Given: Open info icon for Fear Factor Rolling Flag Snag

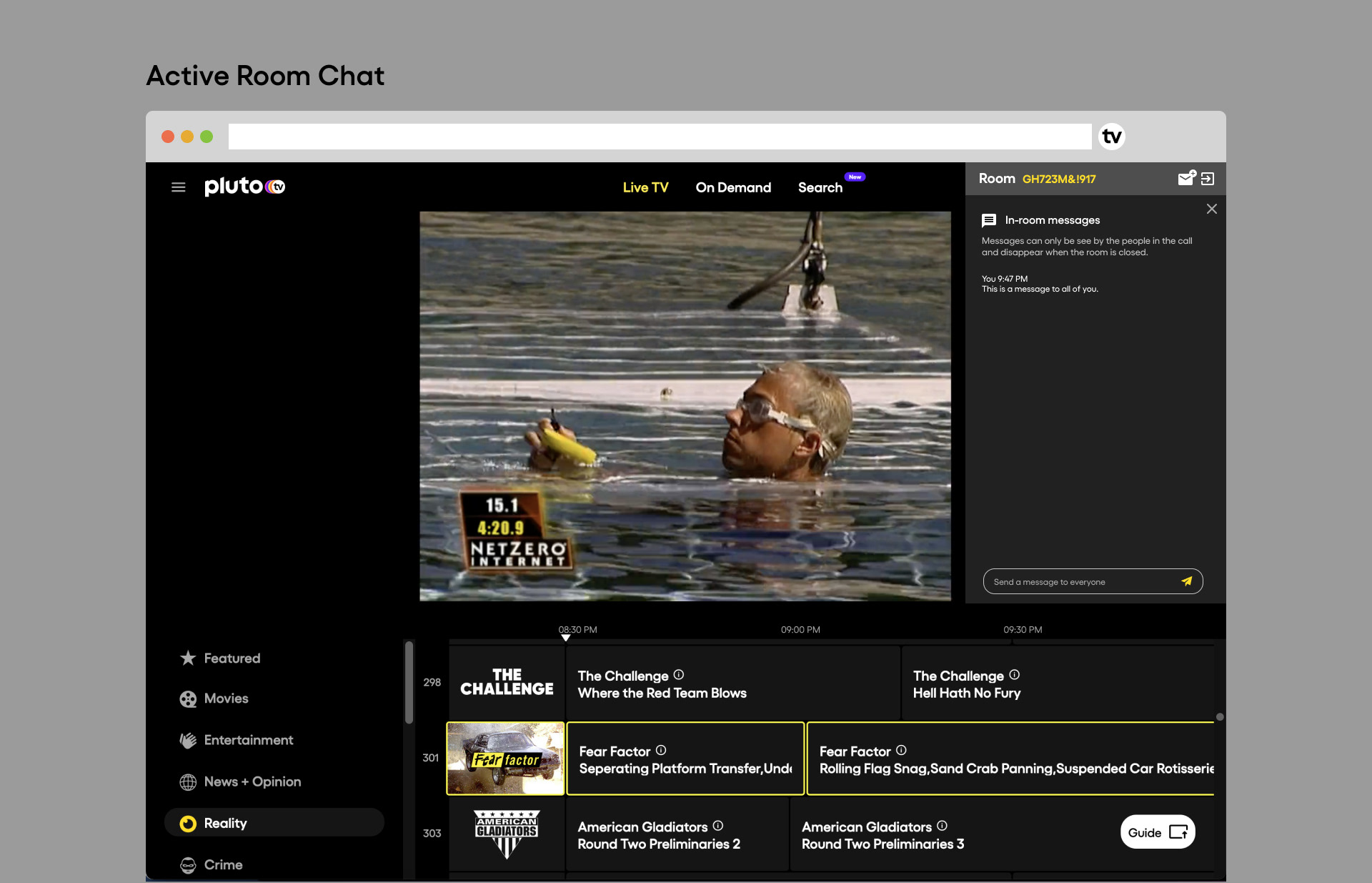Looking at the screenshot, I should point(901,750).
